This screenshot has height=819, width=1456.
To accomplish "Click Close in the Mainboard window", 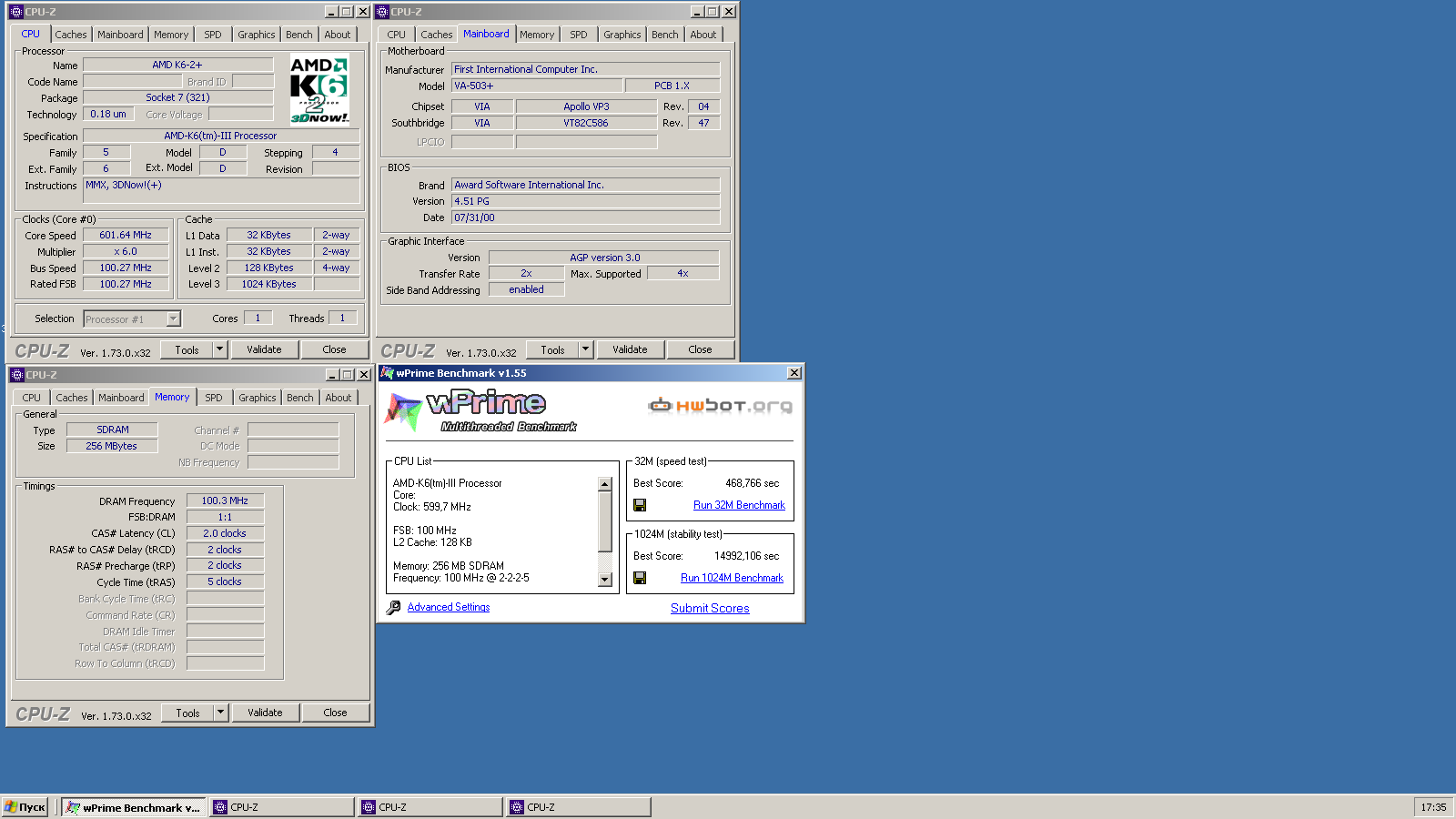I will pyautogui.click(x=700, y=349).
